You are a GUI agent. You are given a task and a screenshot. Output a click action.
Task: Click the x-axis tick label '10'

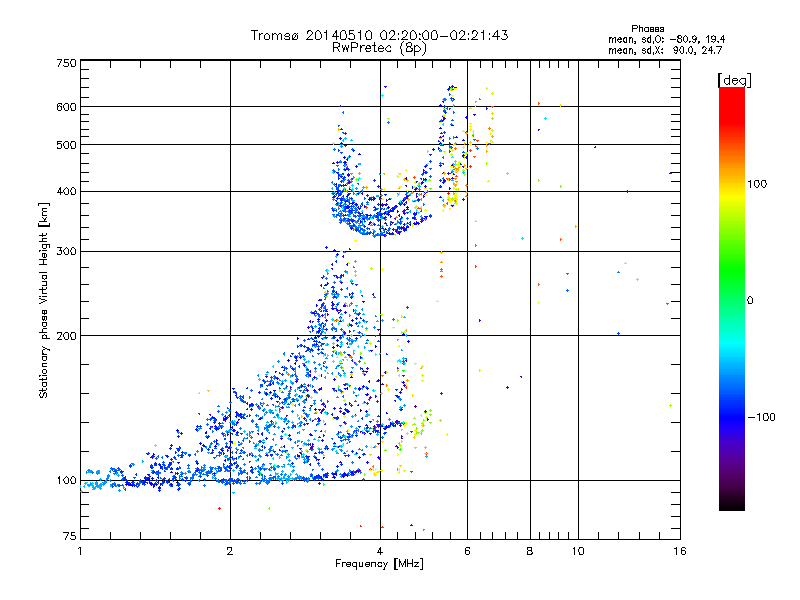point(578,551)
